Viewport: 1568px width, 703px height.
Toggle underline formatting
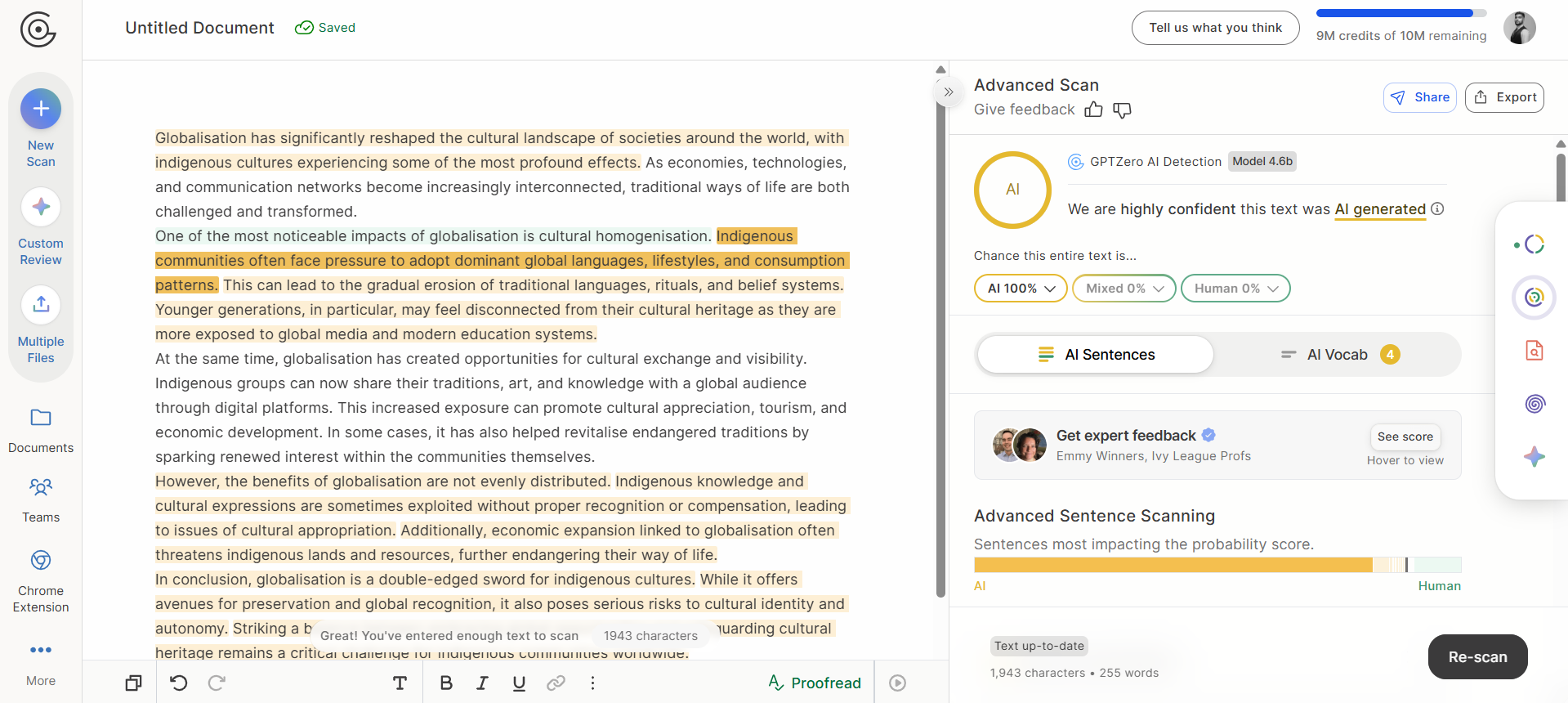click(519, 683)
